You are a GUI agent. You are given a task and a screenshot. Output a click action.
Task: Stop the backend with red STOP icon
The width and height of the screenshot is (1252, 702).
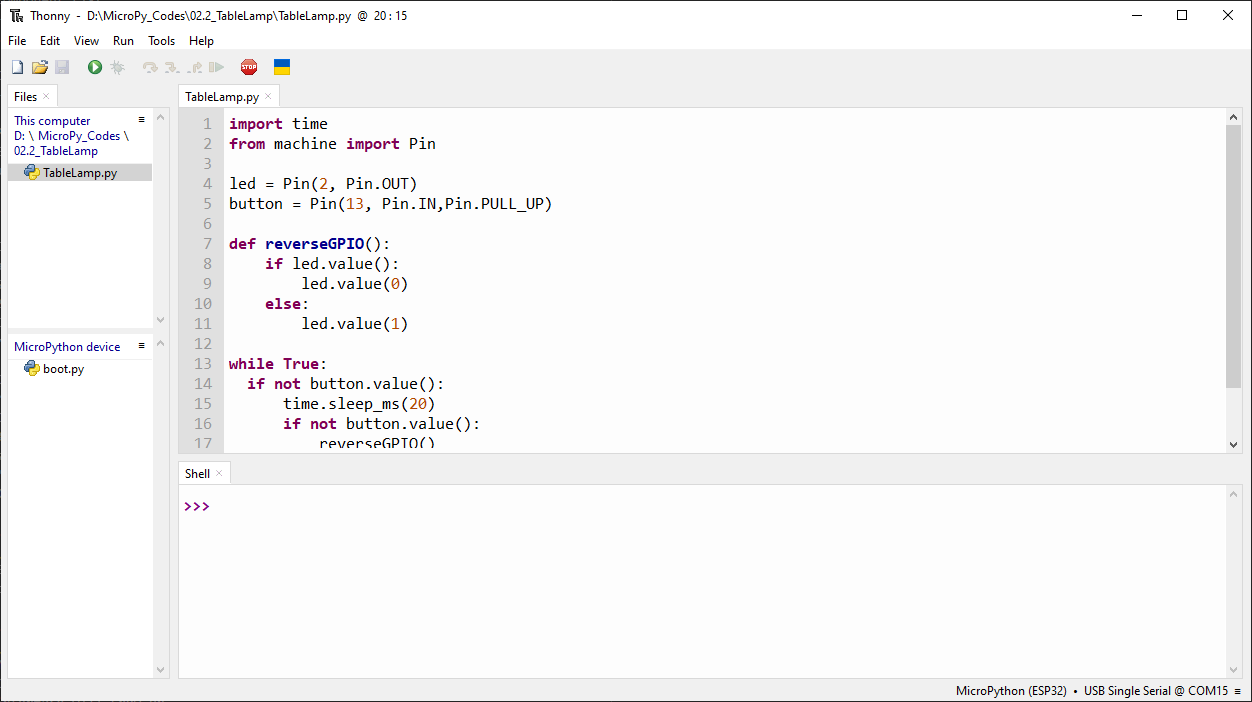pos(249,67)
